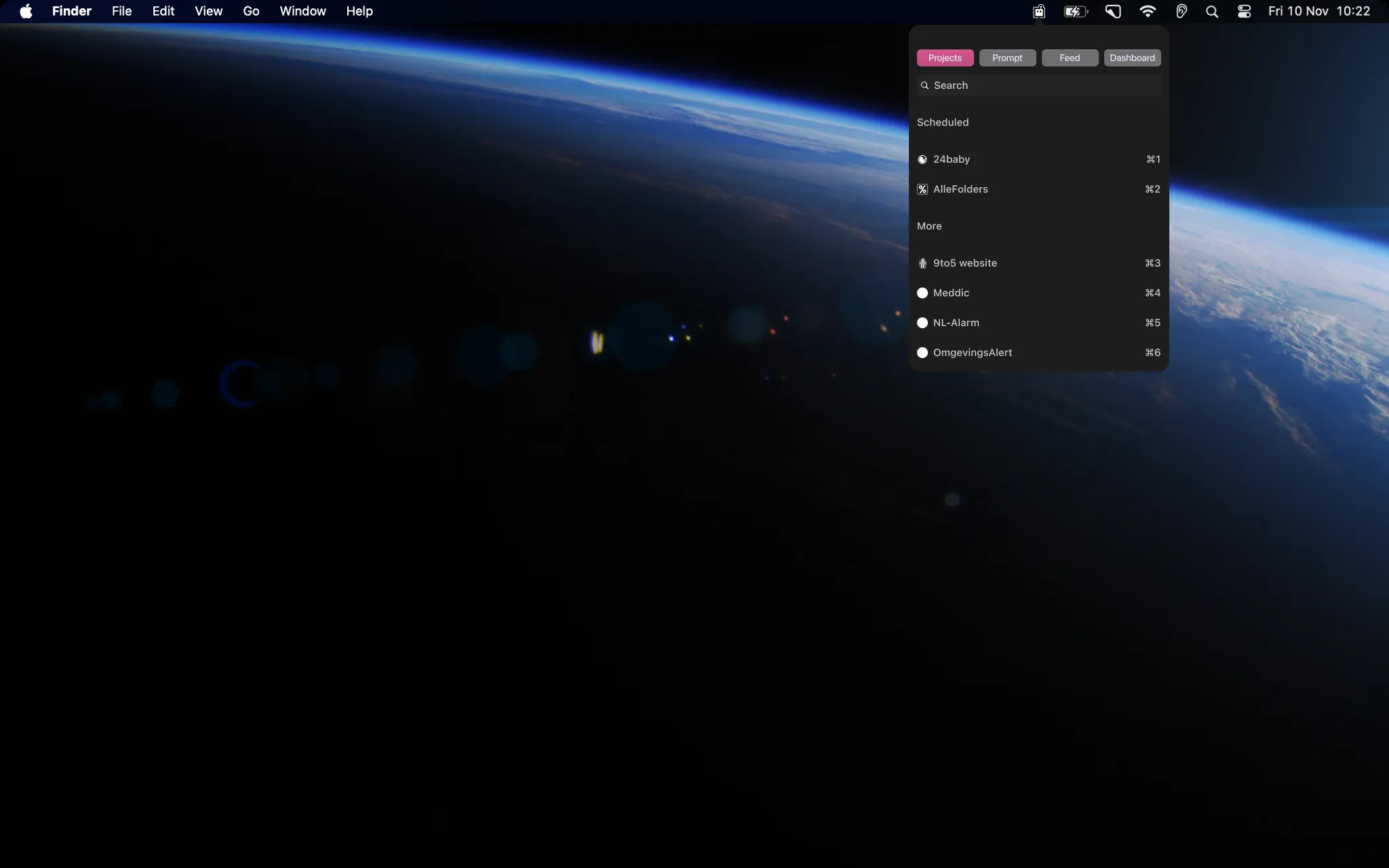Click the Wi-Fi status icon
Screen dimensions: 1389x868
point(1148,11)
